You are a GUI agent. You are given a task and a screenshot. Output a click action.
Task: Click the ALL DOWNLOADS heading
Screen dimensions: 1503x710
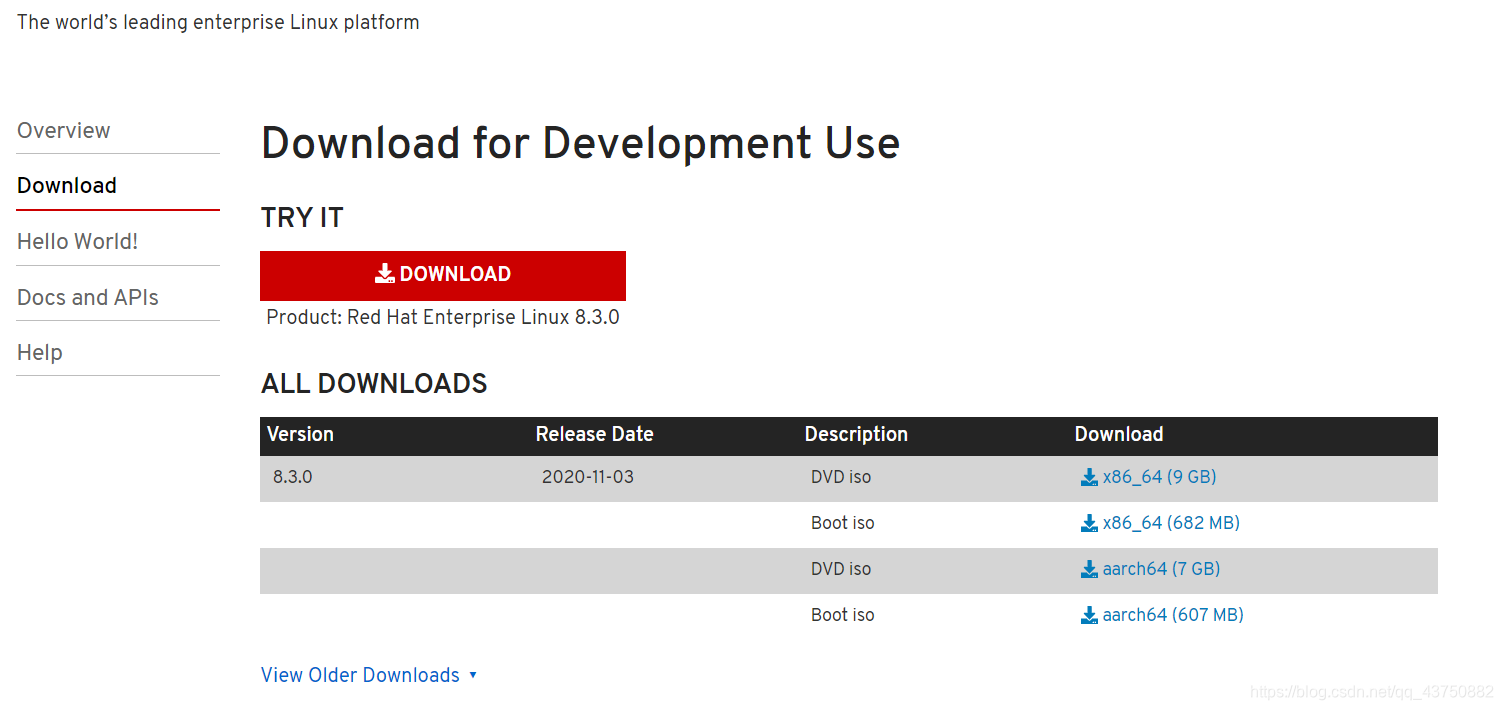pos(374,384)
